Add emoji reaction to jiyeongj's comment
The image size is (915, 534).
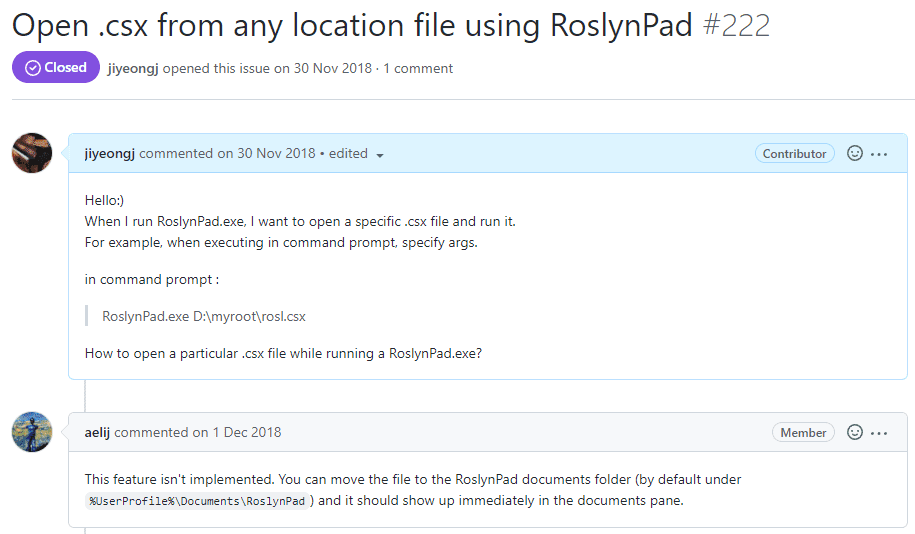coord(854,153)
